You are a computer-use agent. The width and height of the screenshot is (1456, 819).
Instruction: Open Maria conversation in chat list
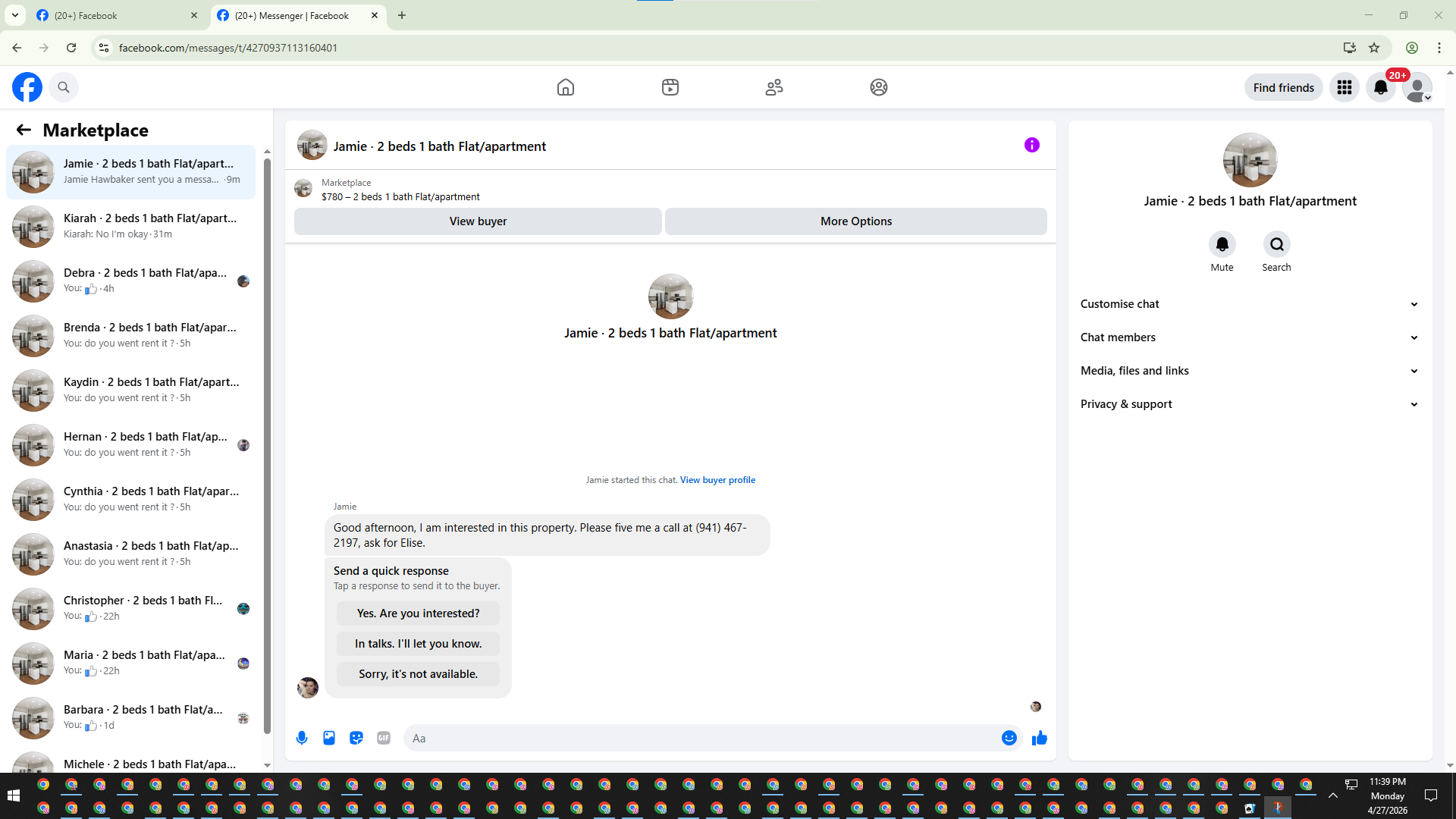(x=131, y=663)
